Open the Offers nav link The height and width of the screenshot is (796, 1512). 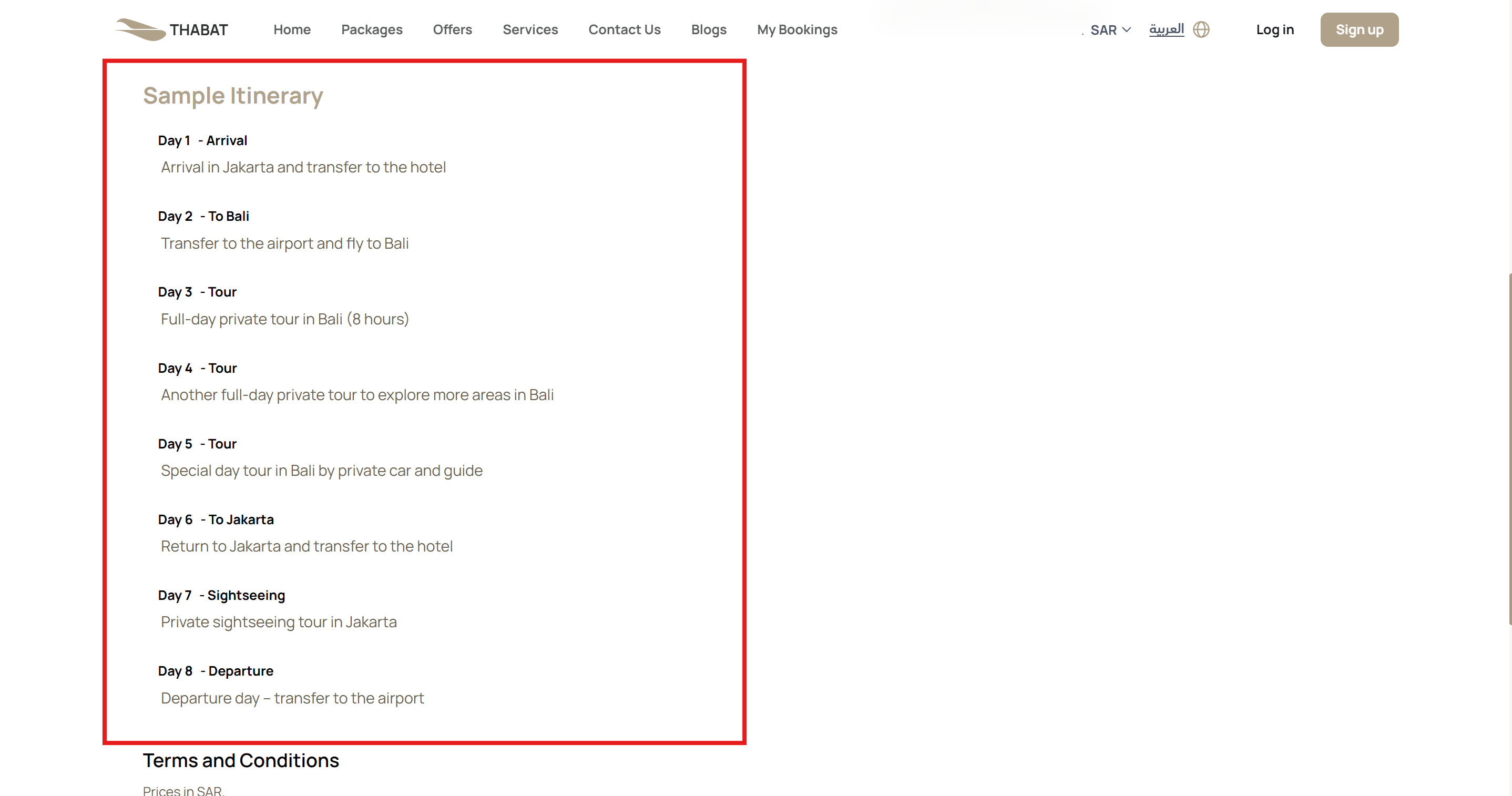452,29
